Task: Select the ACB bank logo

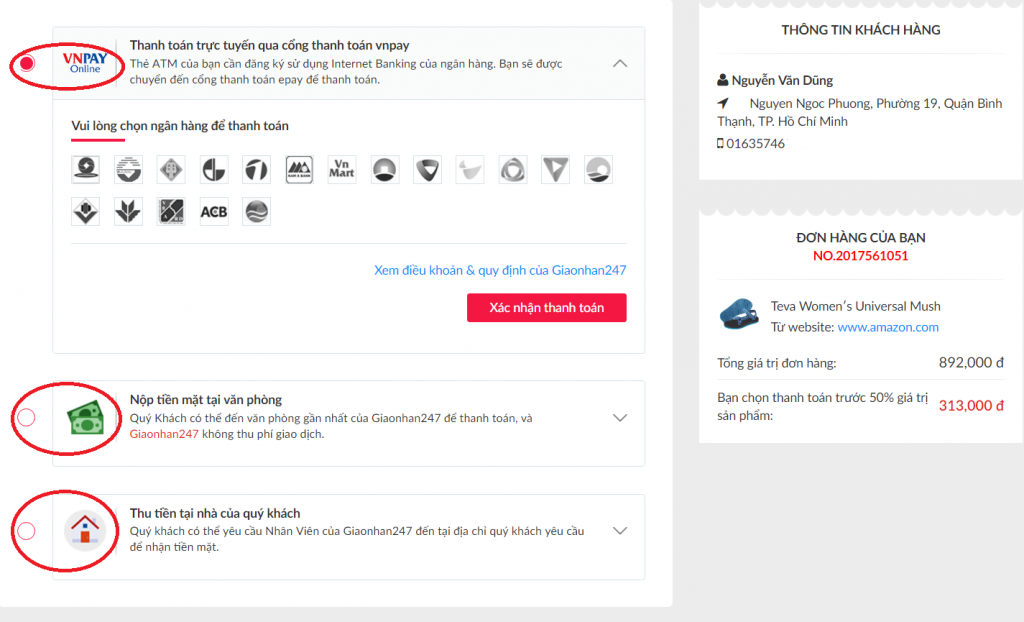Action: (x=214, y=212)
